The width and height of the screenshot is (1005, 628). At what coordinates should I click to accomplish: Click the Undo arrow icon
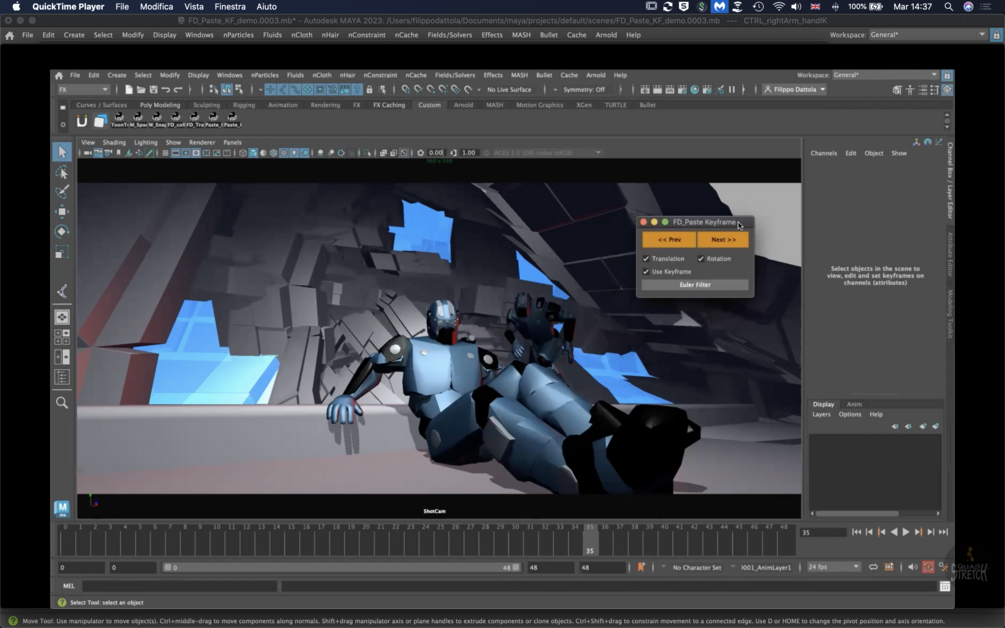tap(165, 90)
